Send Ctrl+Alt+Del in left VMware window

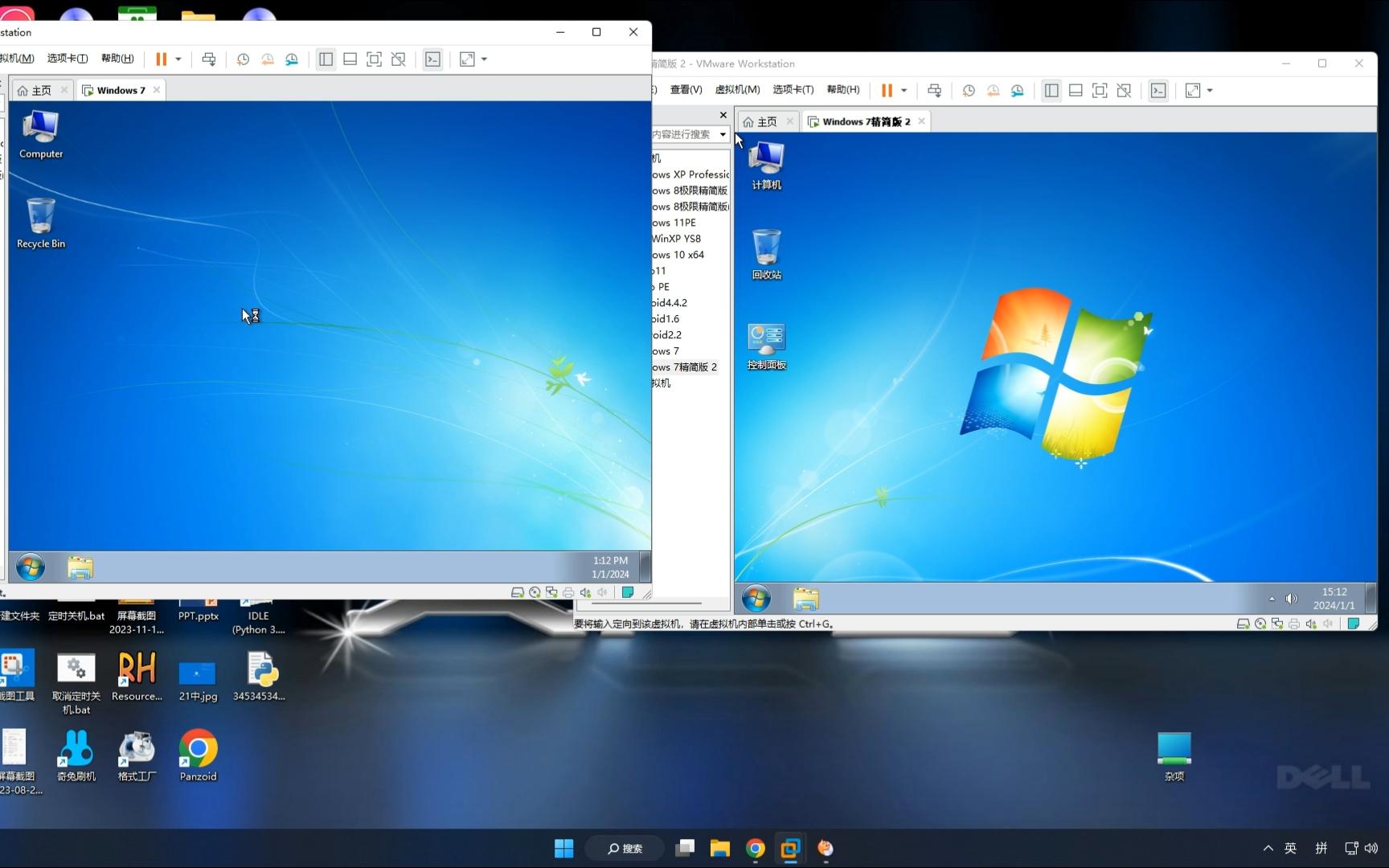(209, 59)
